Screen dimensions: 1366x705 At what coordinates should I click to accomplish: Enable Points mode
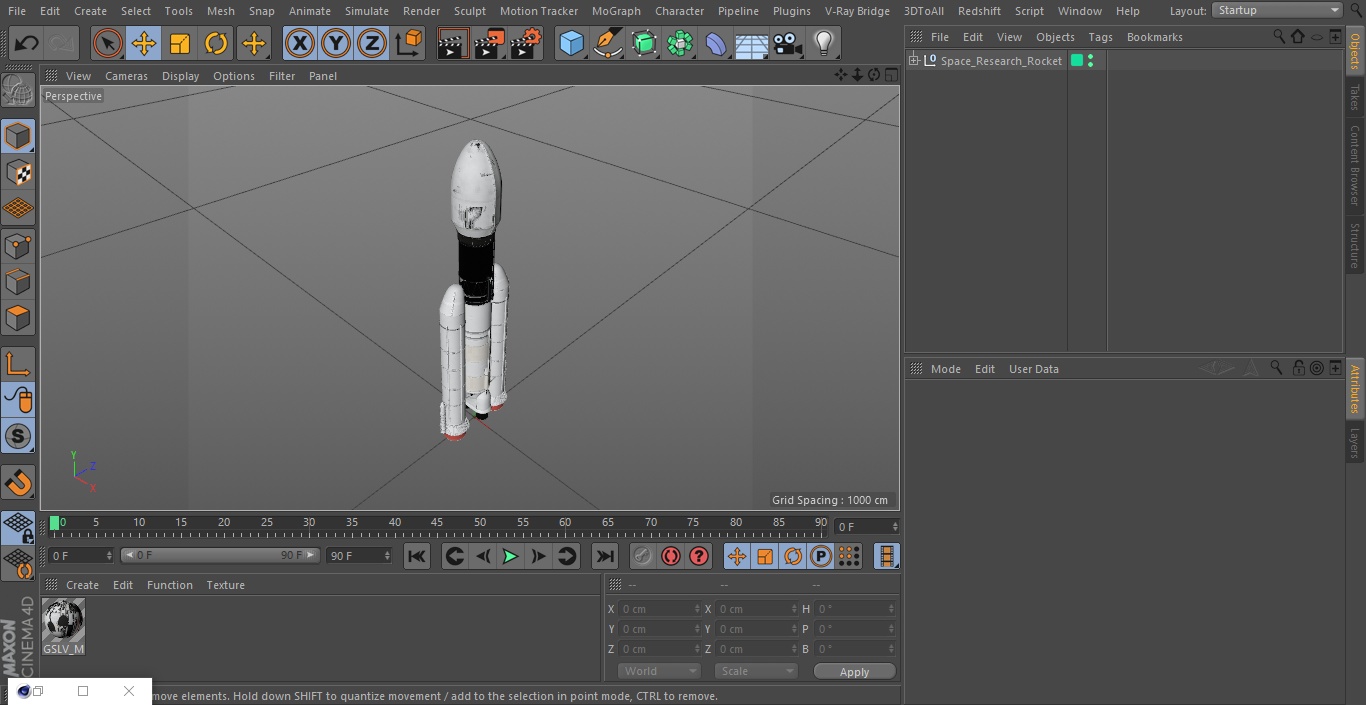click(x=18, y=246)
